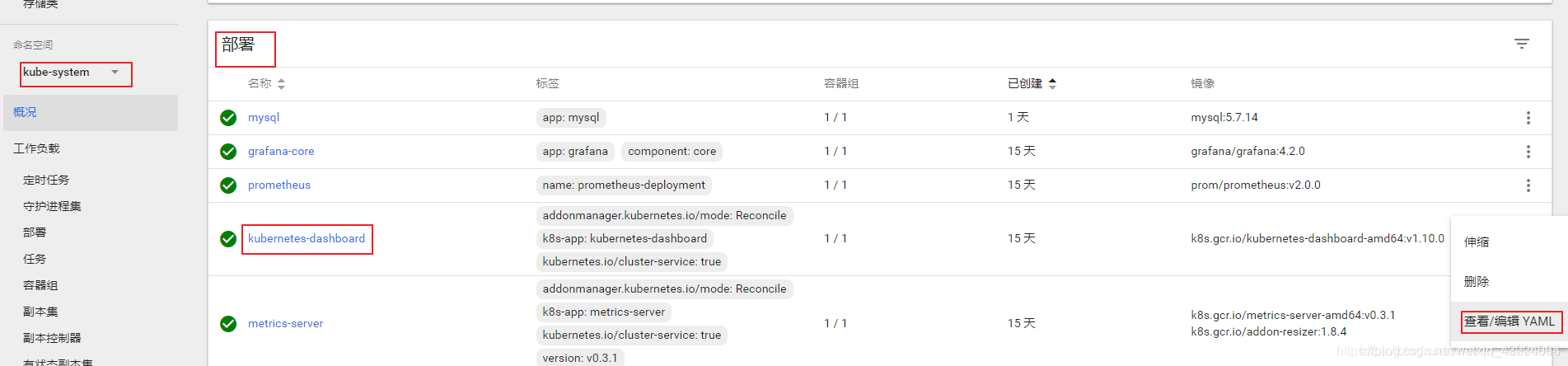Viewport: 1568px width, 366px height.
Task: Click green status check for prometheus
Action: (x=228, y=185)
